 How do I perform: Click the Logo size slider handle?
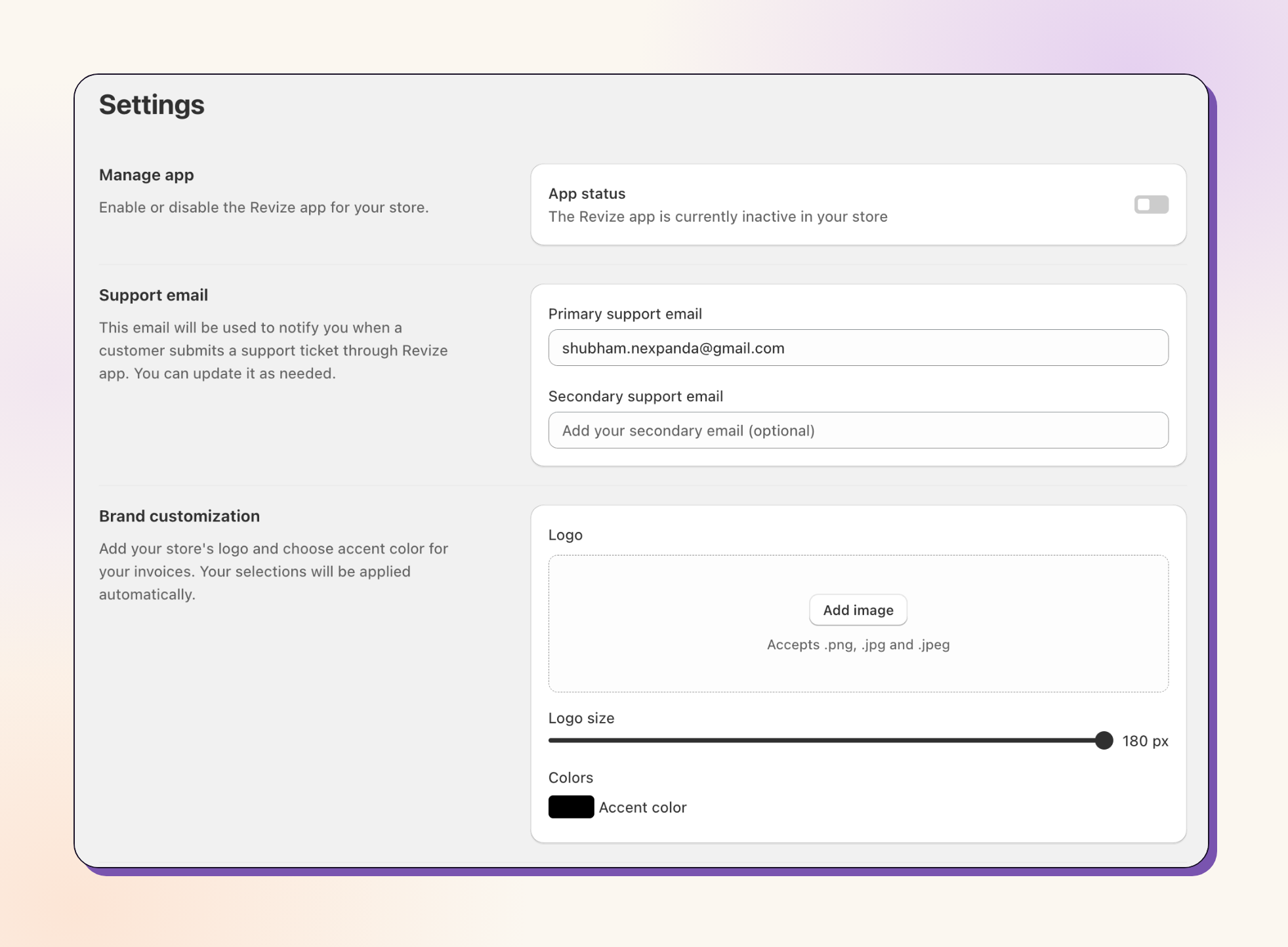(1104, 740)
